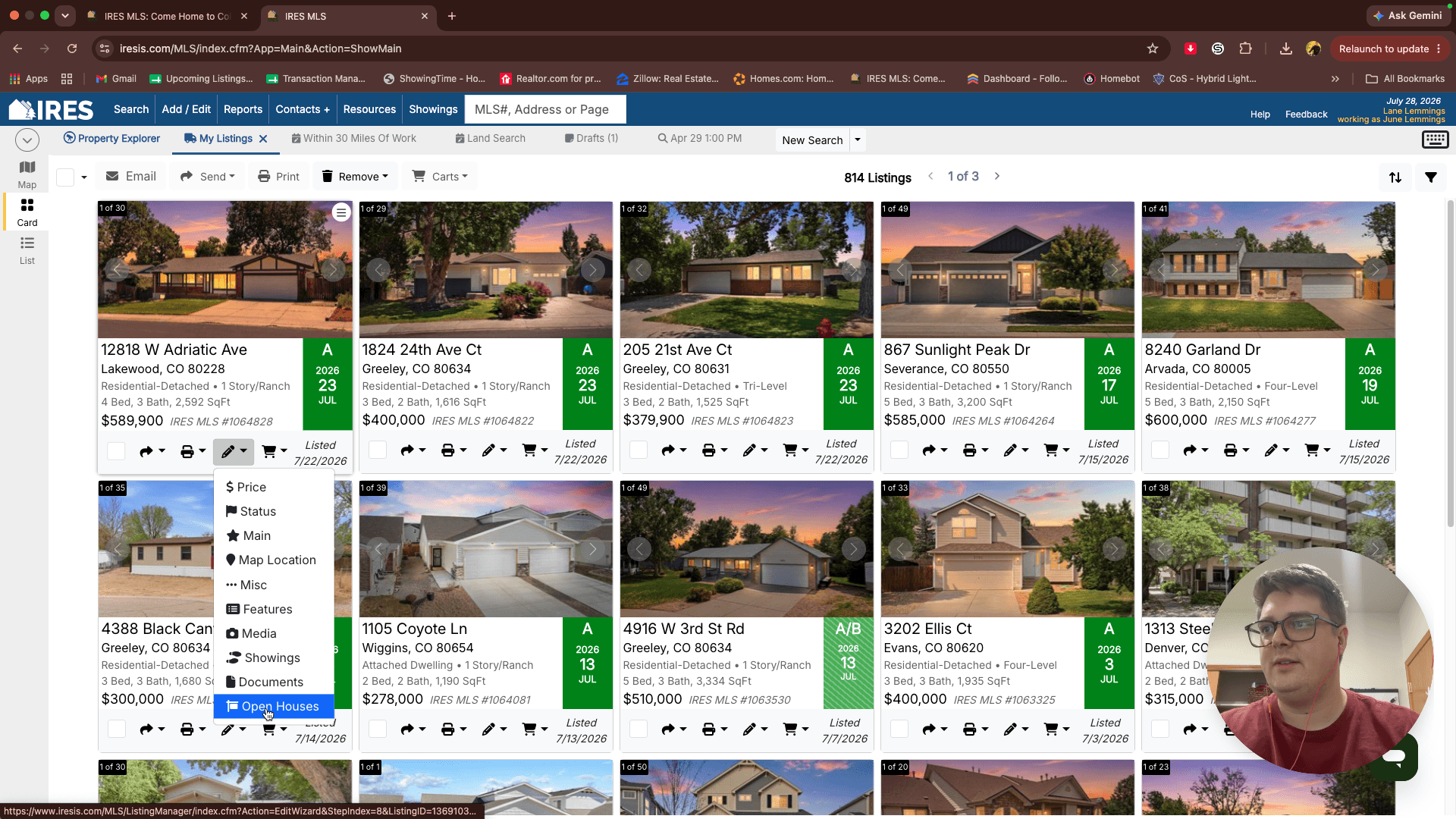The height and width of the screenshot is (819, 1456).
Task: Open the New Search dropdown arrow
Action: 858,140
